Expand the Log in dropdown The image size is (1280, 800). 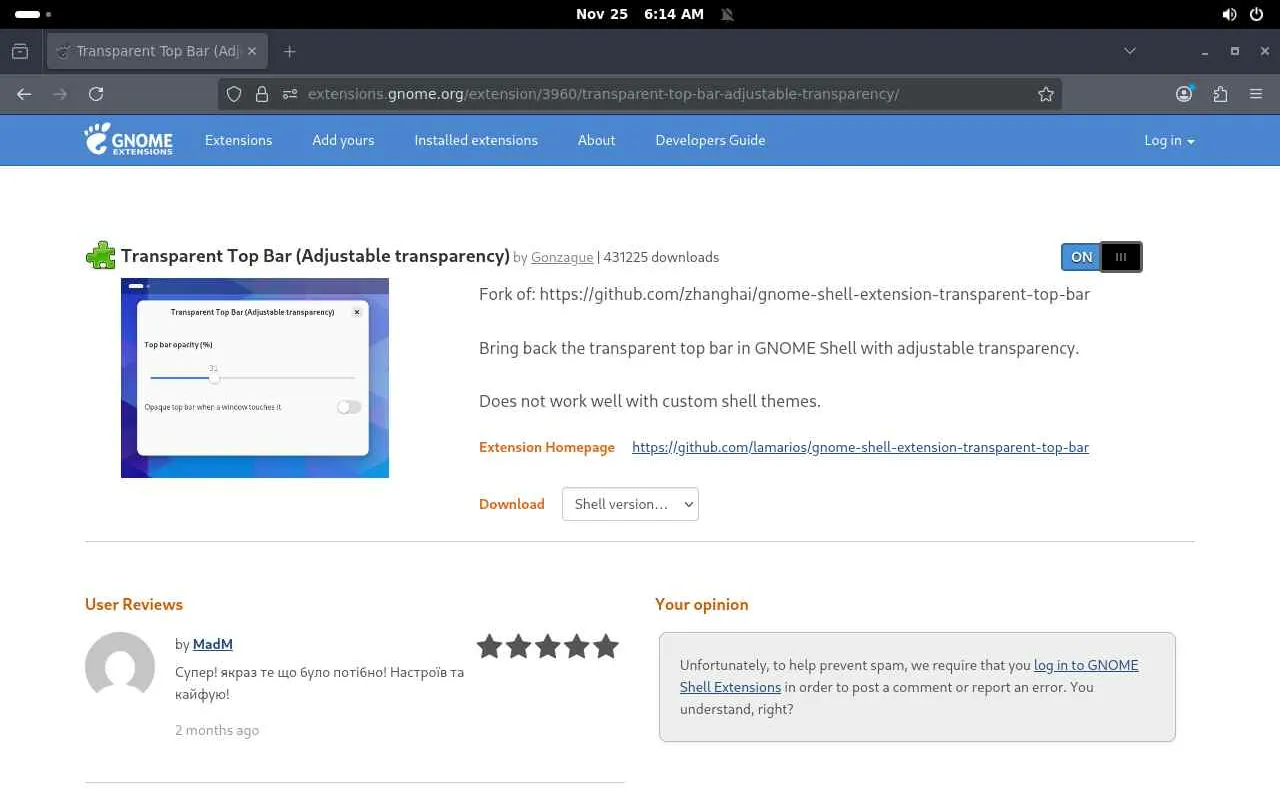click(x=1169, y=140)
